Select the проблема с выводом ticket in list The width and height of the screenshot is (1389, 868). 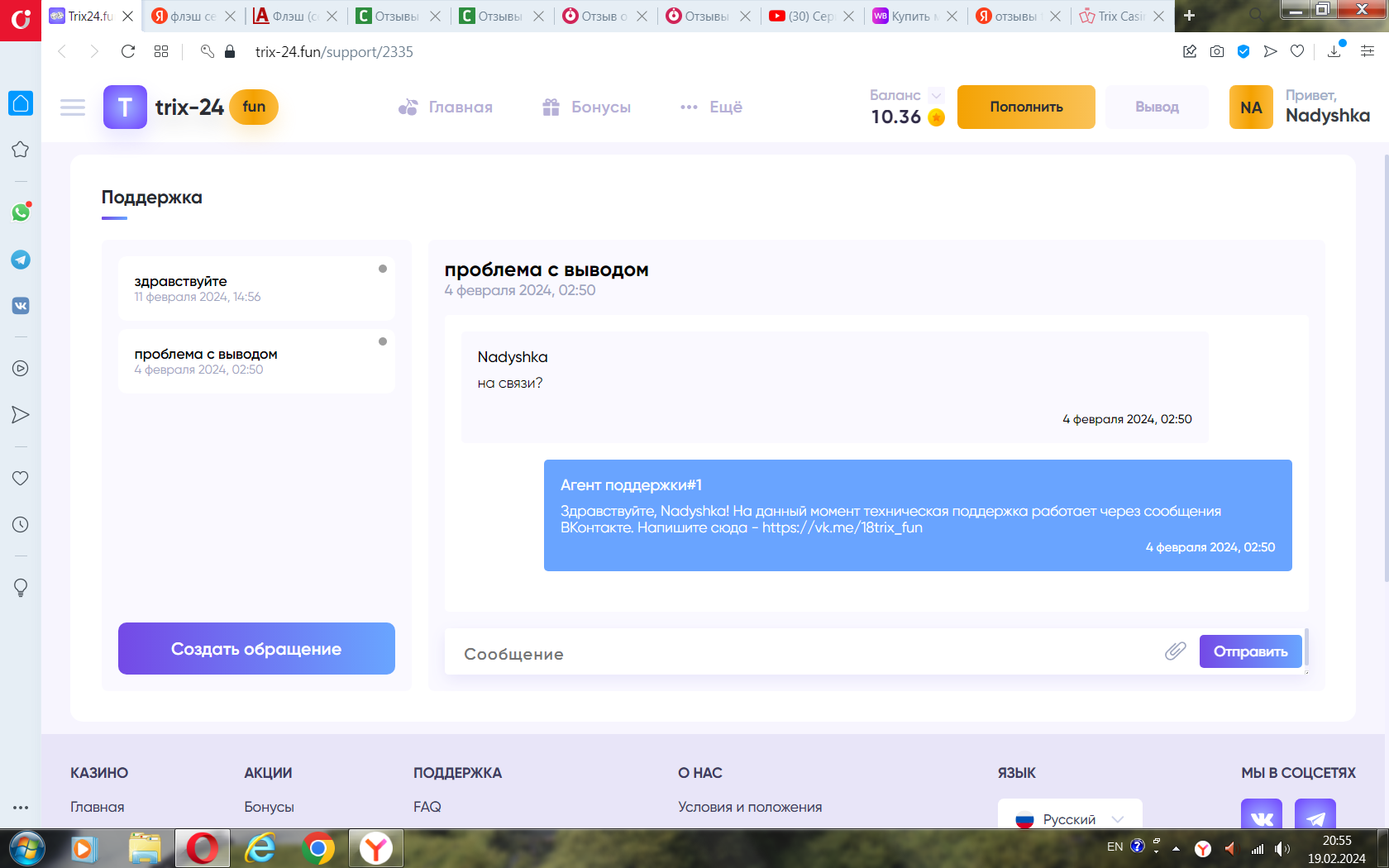[256, 361]
